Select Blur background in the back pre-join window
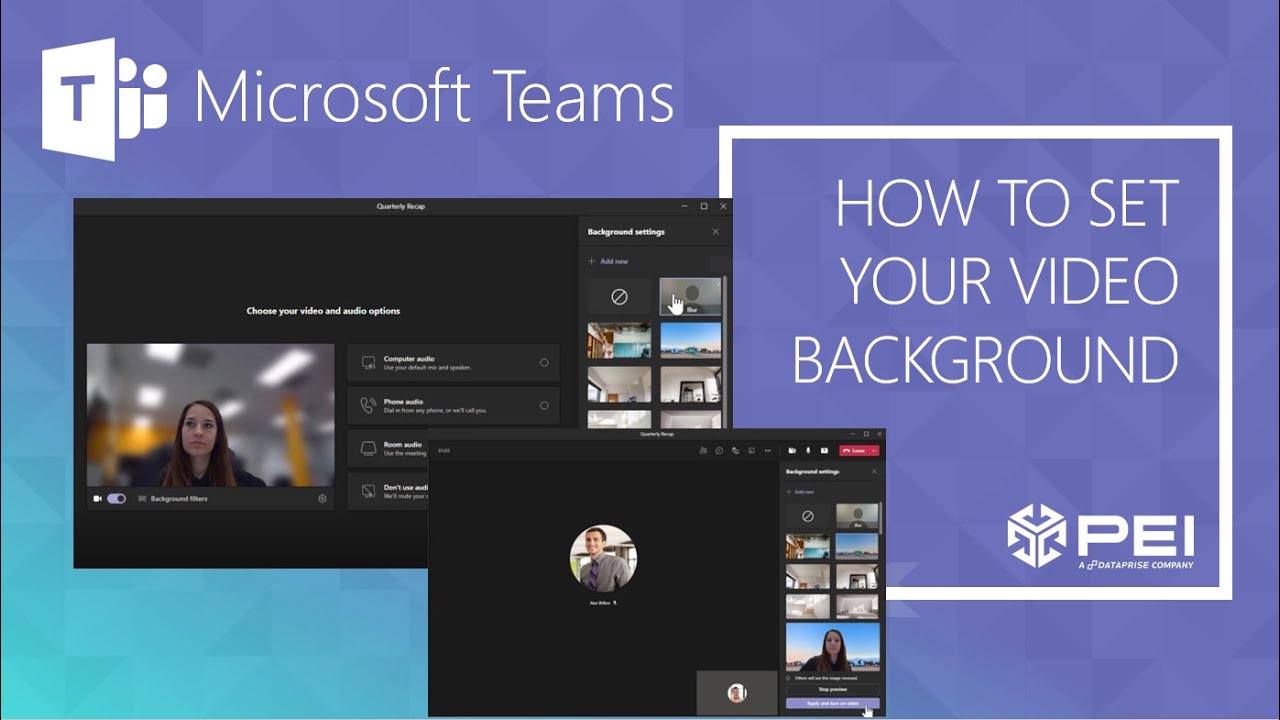The width and height of the screenshot is (1280, 720). point(690,297)
